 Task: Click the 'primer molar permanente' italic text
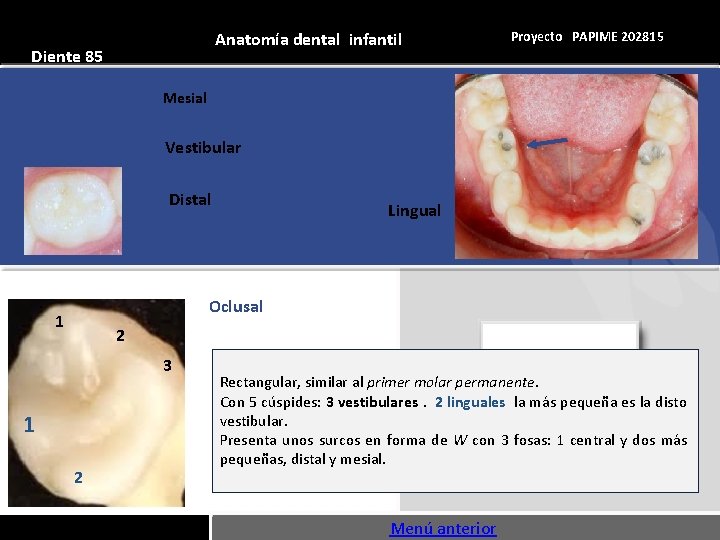pos(450,382)
